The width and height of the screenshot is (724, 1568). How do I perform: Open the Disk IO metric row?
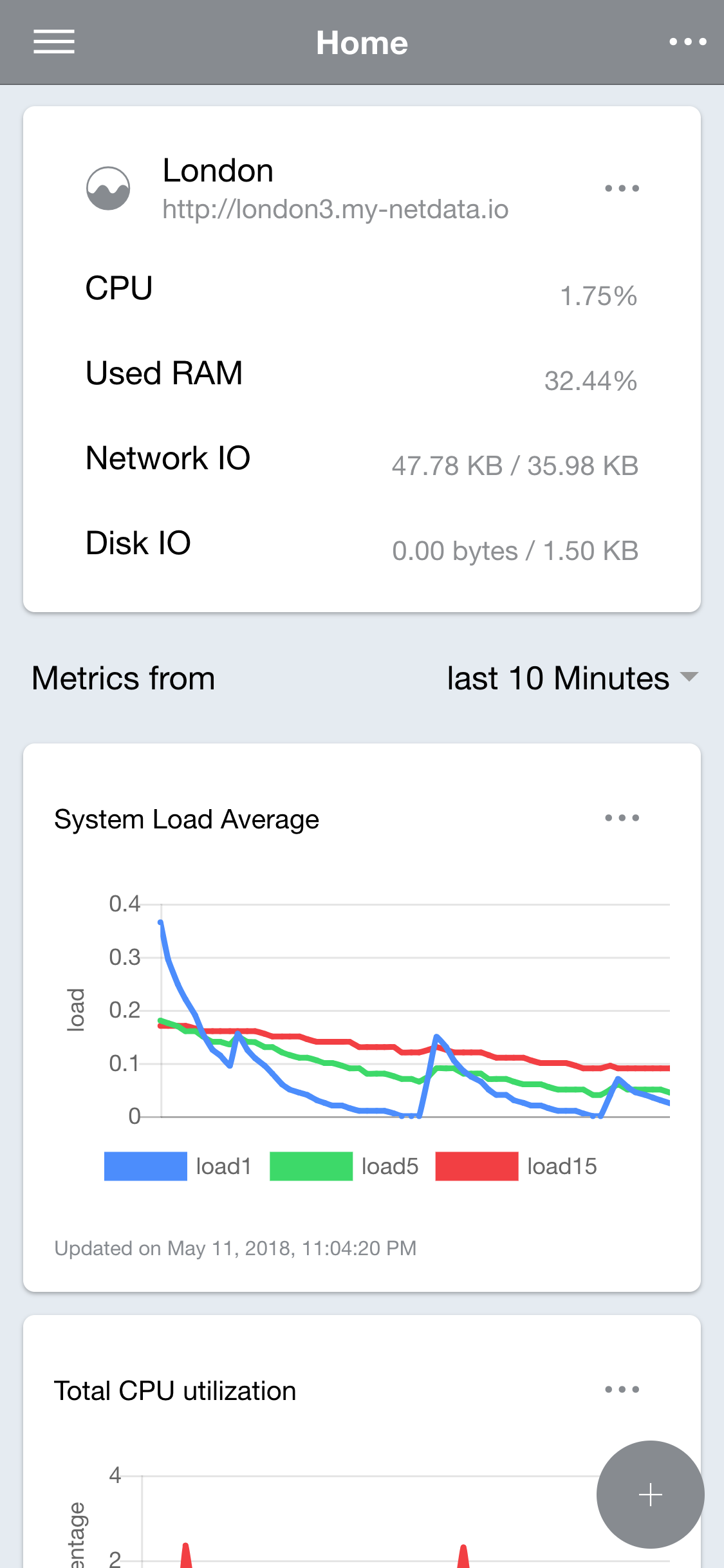(x=362, y=544)
